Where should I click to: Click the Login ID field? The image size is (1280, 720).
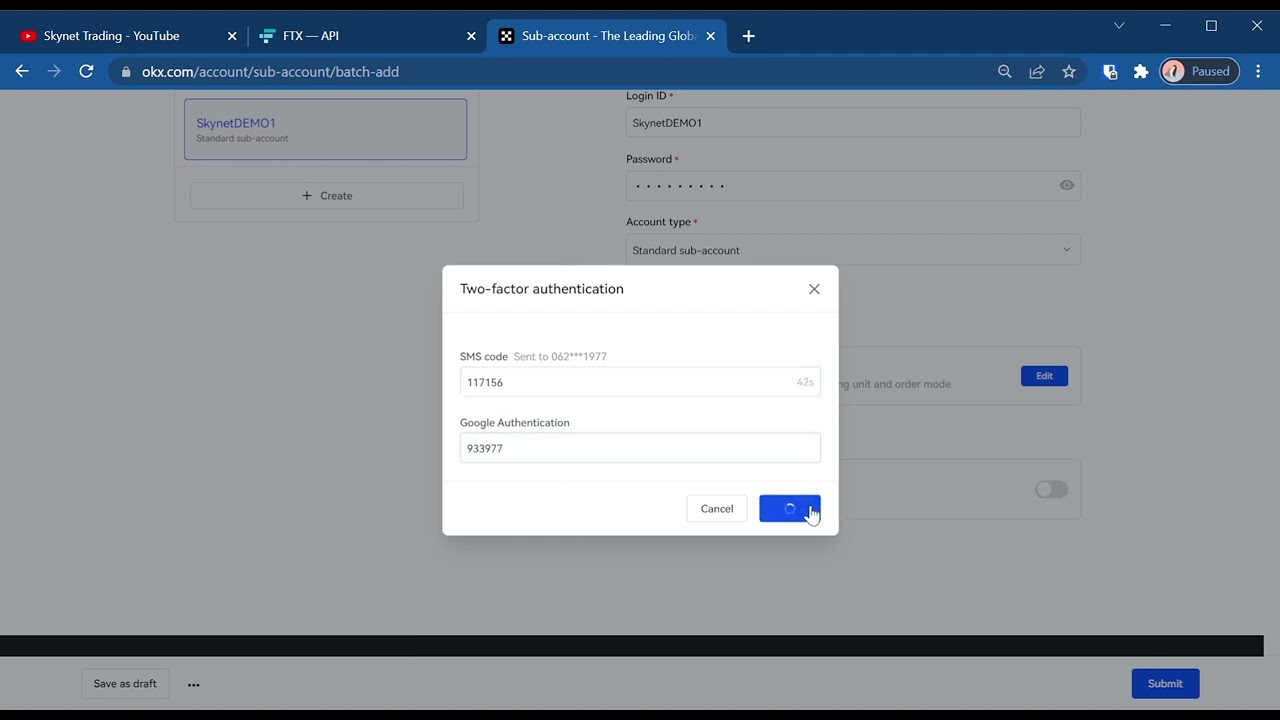click(x=853, y=123)
